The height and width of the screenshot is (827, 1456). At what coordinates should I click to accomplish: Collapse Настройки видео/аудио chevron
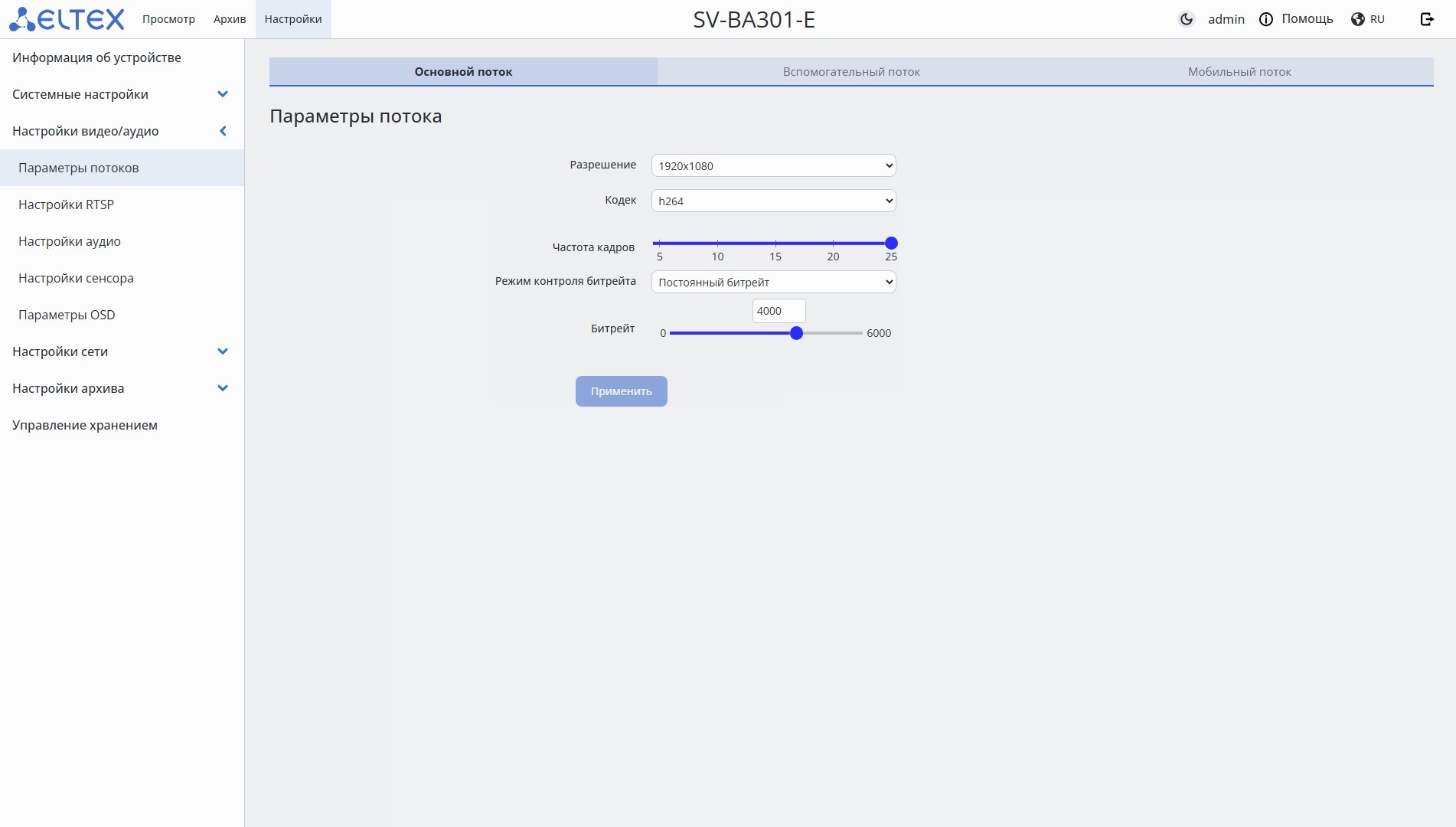tap(223, 131)
